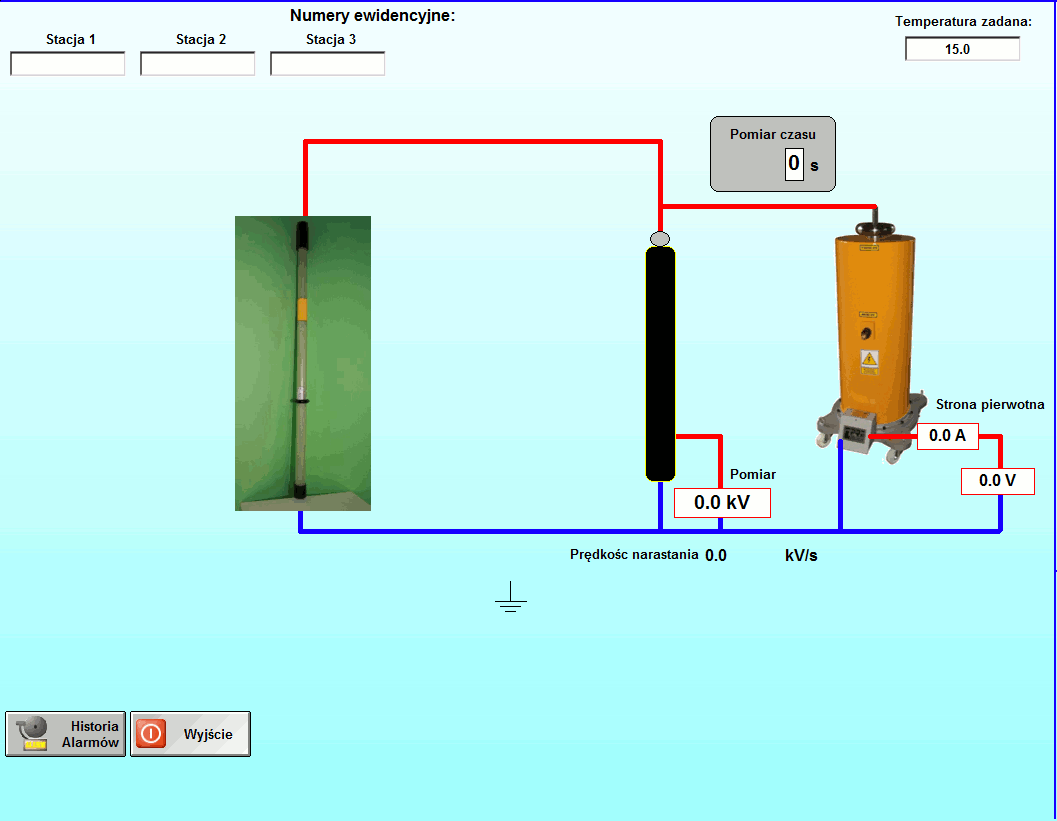
Task: Edit the Temperatura zadana value 15.0
Action: pyautogui.click(x=962, y=49)
